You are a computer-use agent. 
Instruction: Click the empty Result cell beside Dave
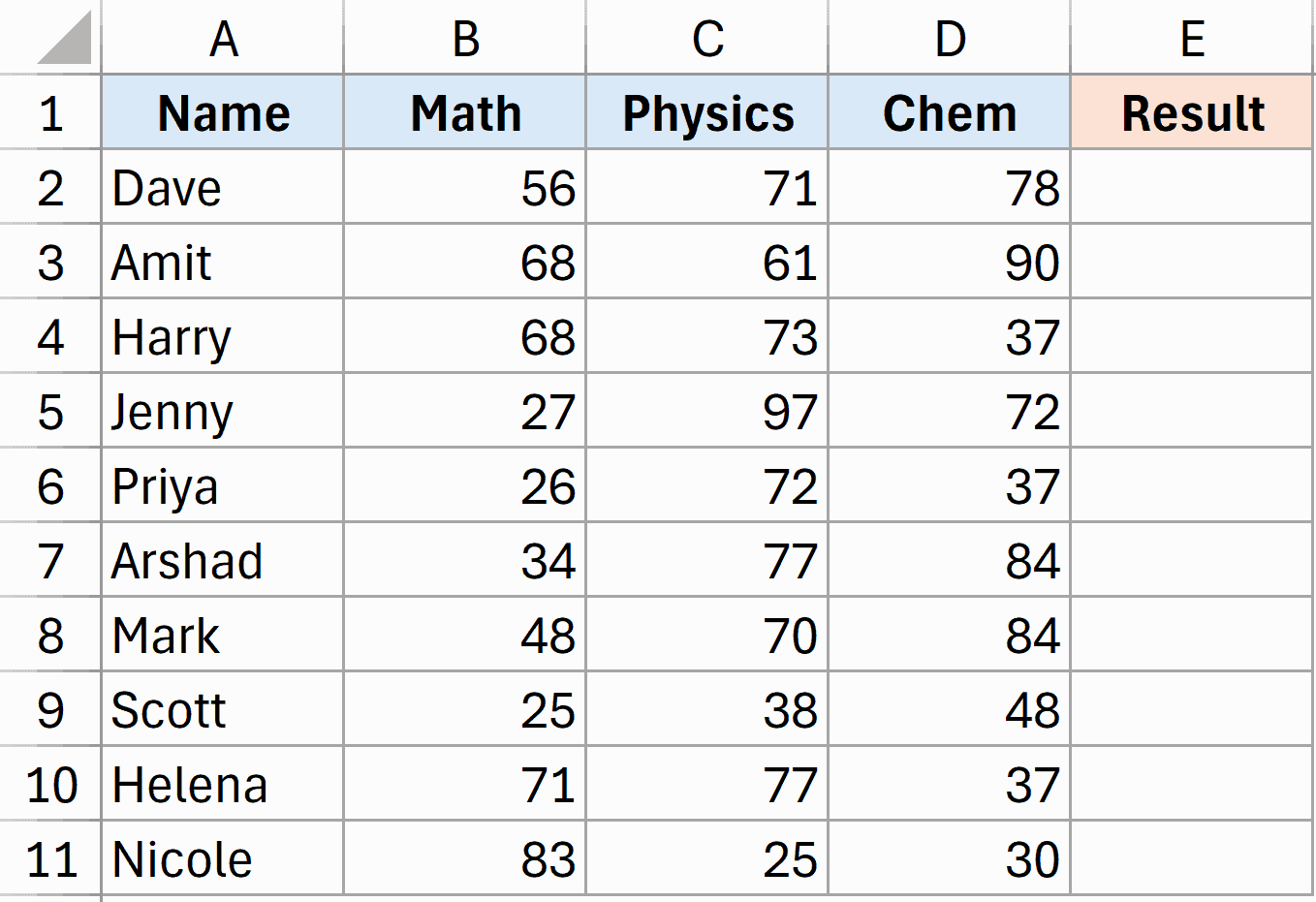1191,187
